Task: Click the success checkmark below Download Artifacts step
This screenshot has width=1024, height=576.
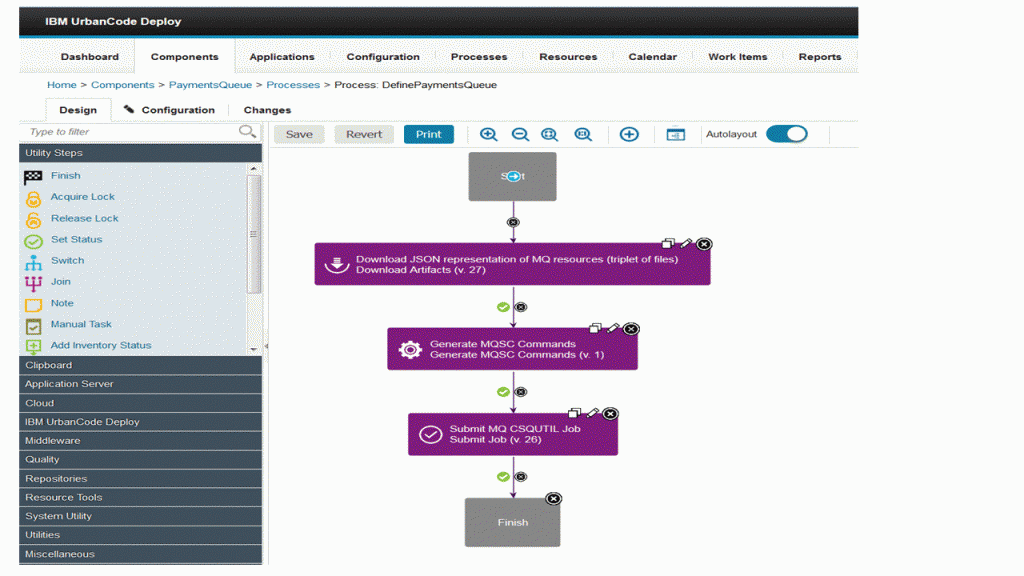Action: pos(503,307)
